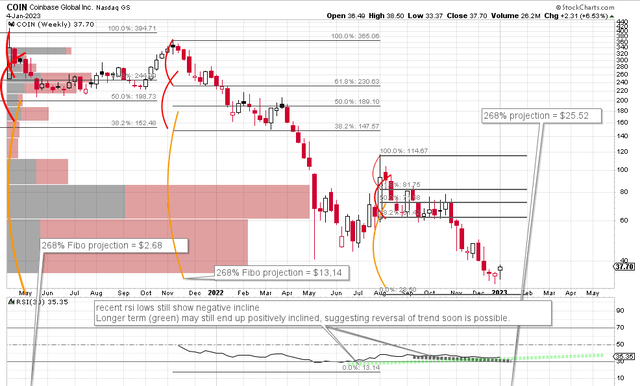The width and height of the screenshot is (640, 386).
Task: Click the 38.2%: 152.48 retracement label
Action: click(133, 123)
